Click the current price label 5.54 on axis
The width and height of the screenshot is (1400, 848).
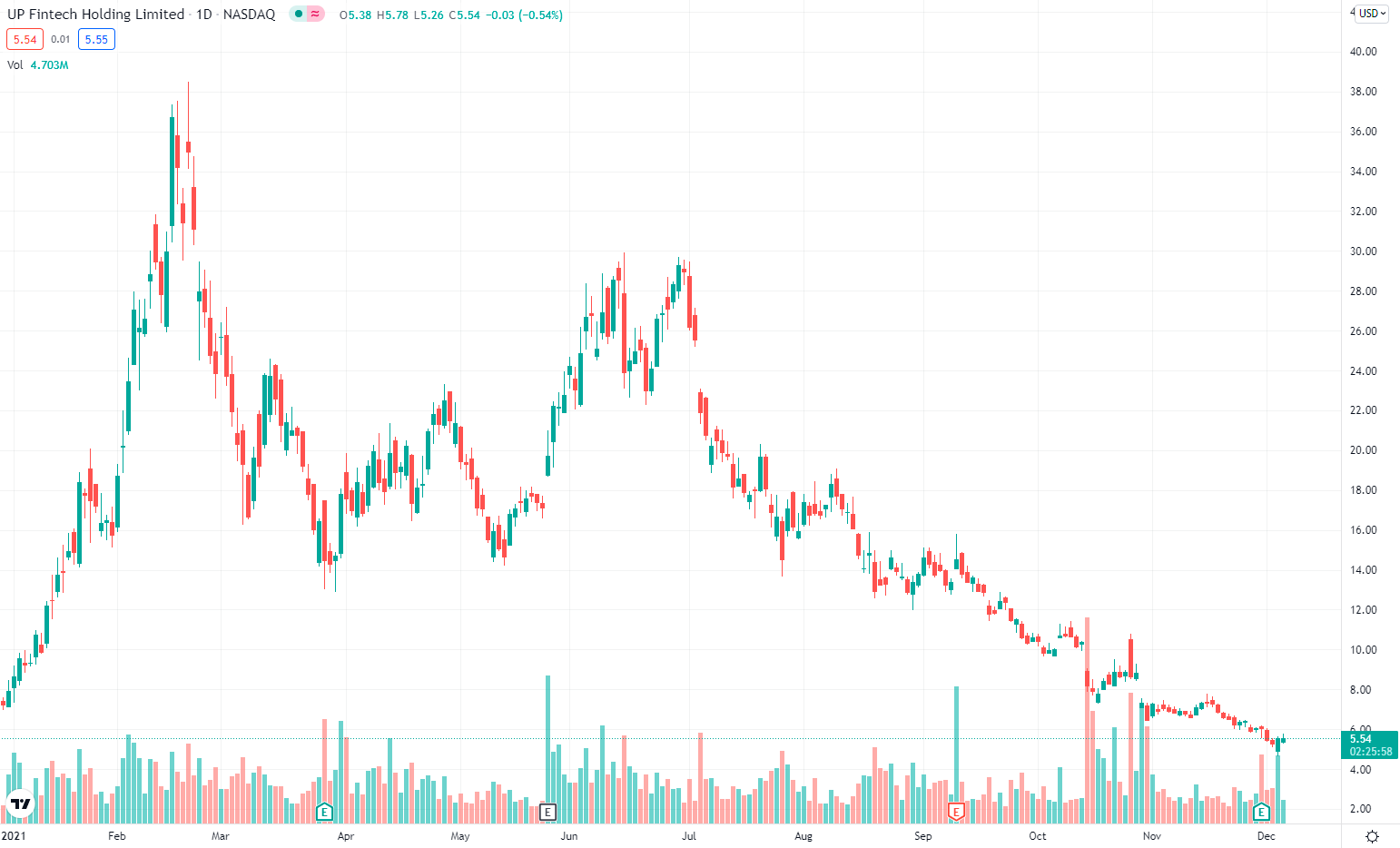(1369, 744)
